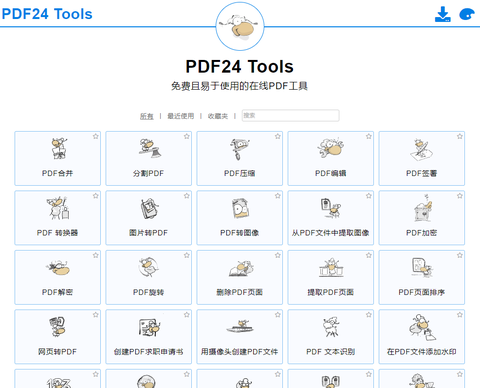The width and height of the screenshot is (480, 388).
Task: Favorite the PDF 转换器 tool with its star
Action: pos(96,196)
